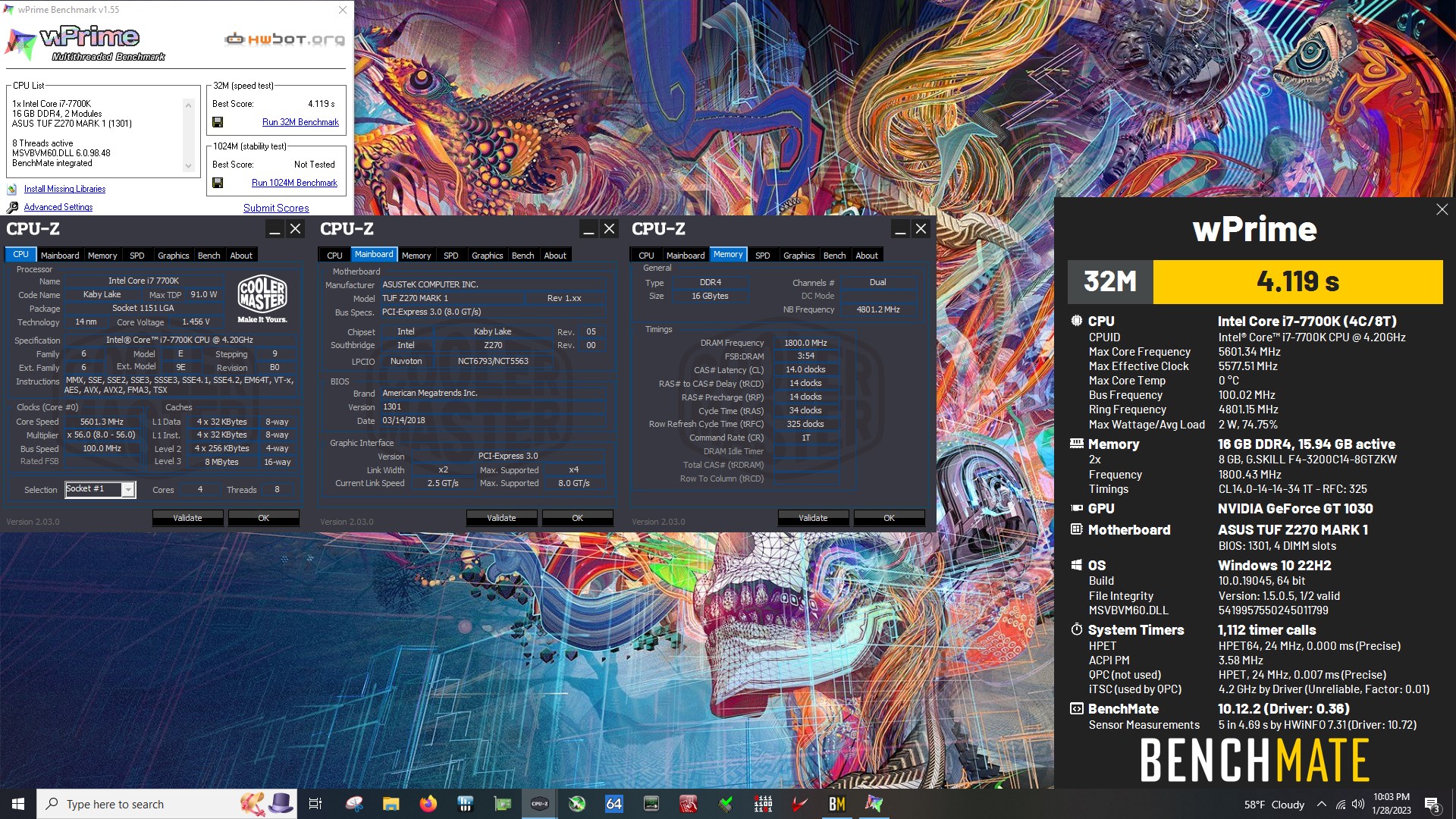This screenshot has height=819, width=1456.
Task: Click the DRAM Frequency value 1800.0 MHz
Action: click(x=805, y=343)
